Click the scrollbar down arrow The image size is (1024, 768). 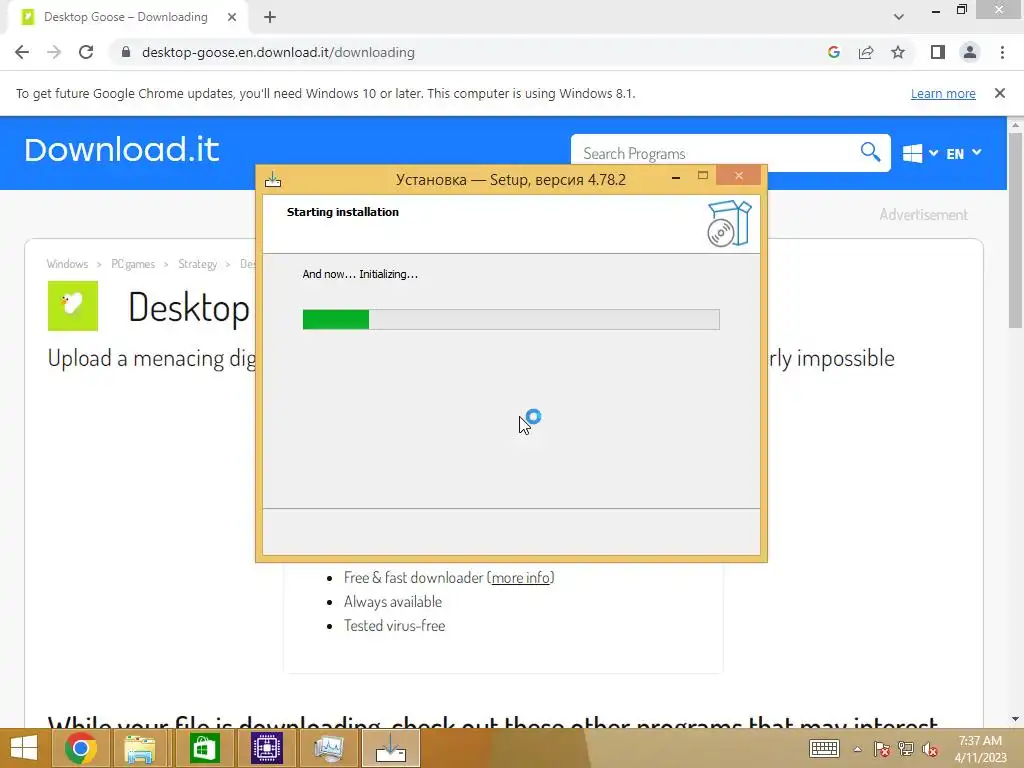1015,718
